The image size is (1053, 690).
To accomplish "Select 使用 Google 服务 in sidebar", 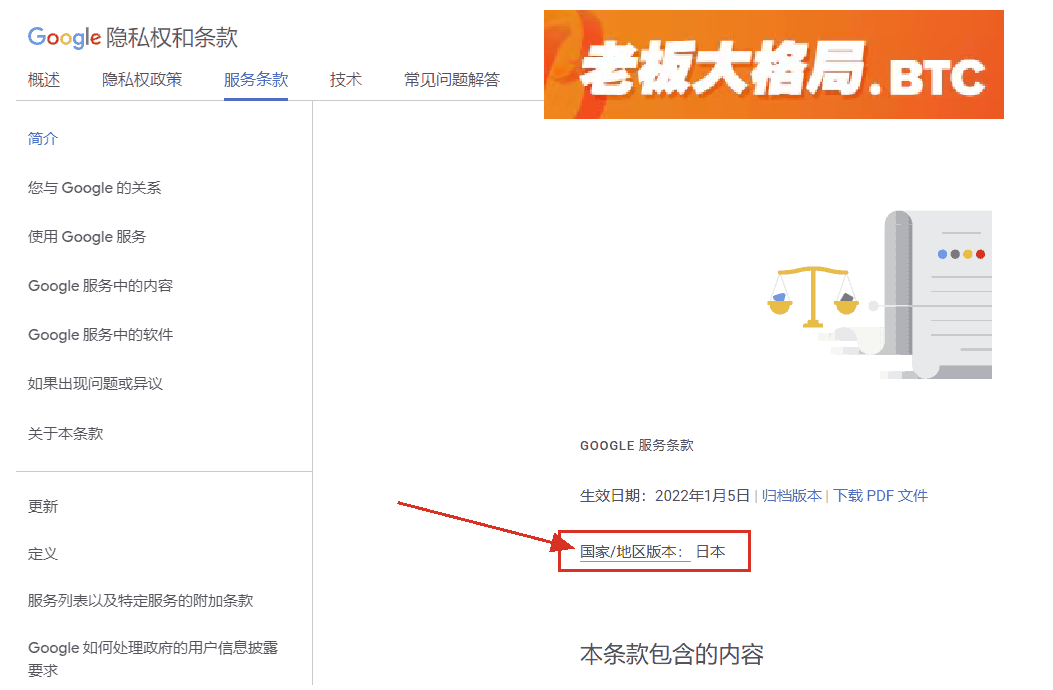I will (x=87, y=237).
